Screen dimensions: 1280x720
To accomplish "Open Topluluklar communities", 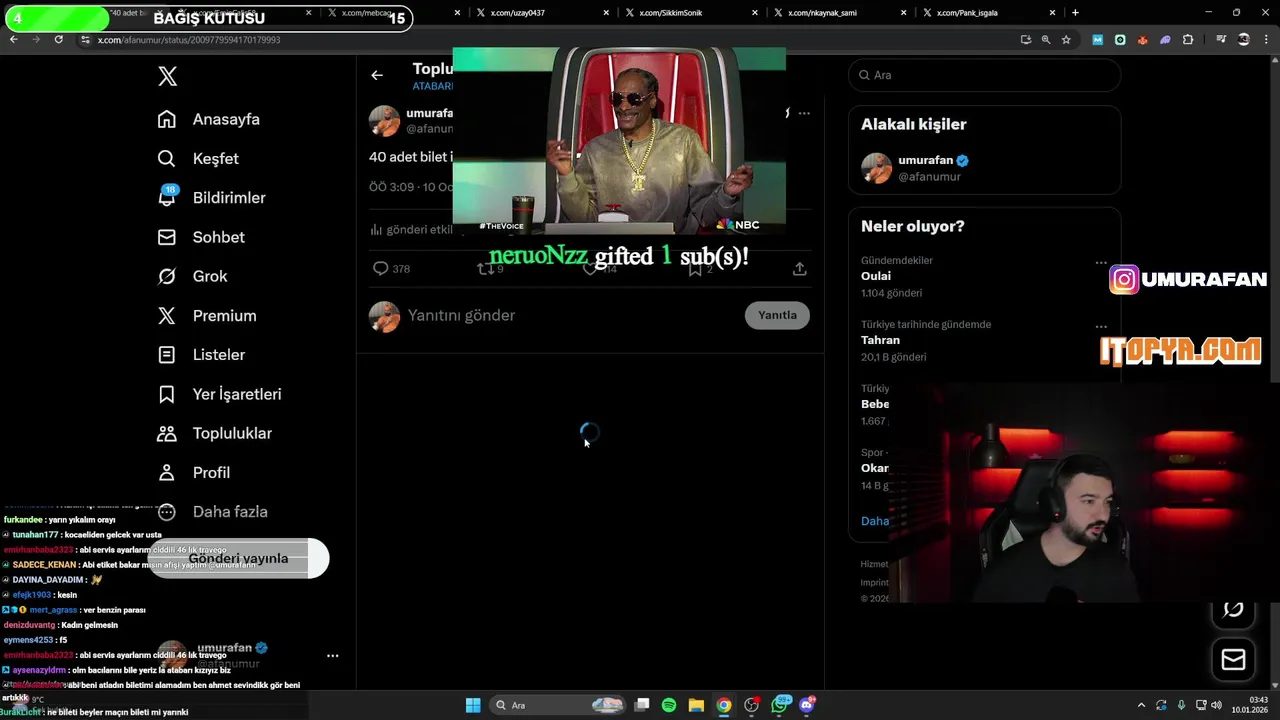I will coord(214,433).
